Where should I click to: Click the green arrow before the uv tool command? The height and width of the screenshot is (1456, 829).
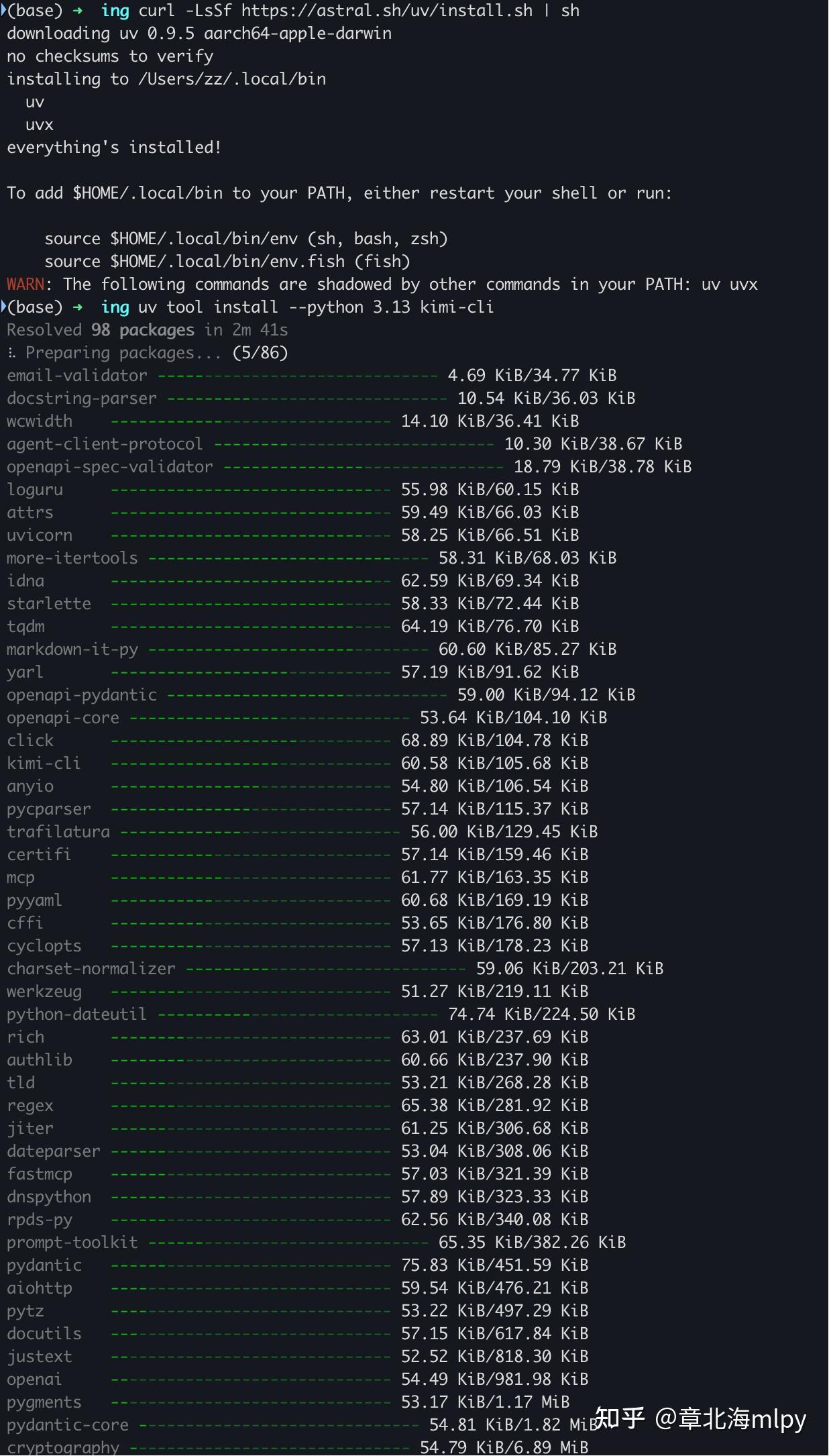tap(78, 307)
